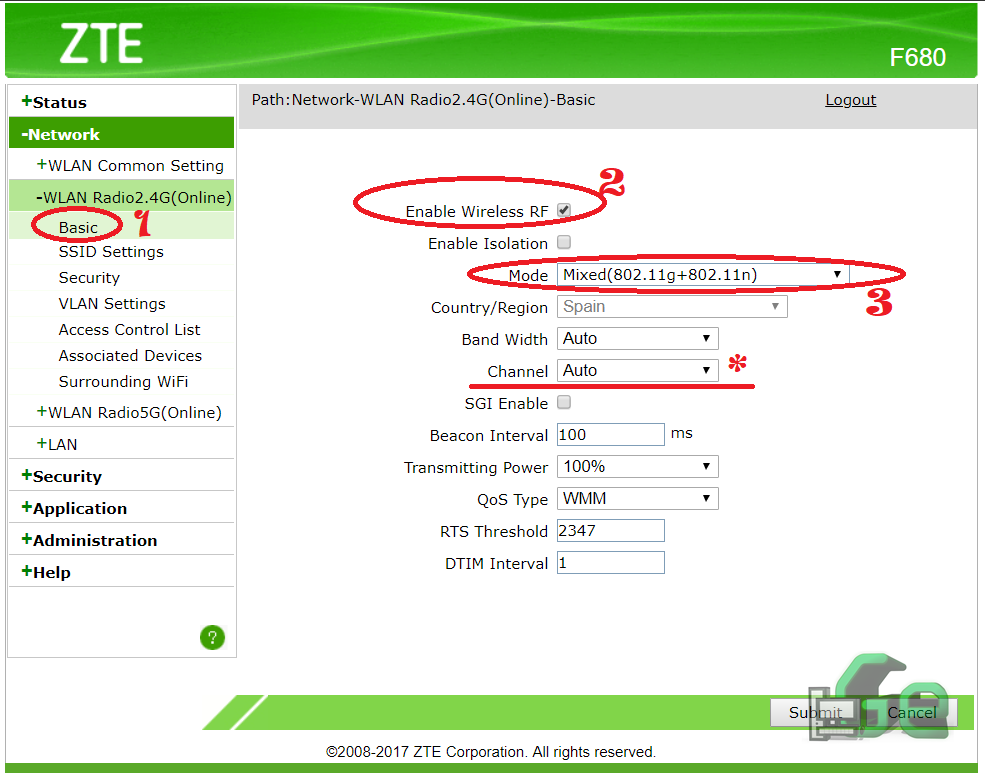
Task: Enable the SGI Enable checkbox
Action: [564, 403]
